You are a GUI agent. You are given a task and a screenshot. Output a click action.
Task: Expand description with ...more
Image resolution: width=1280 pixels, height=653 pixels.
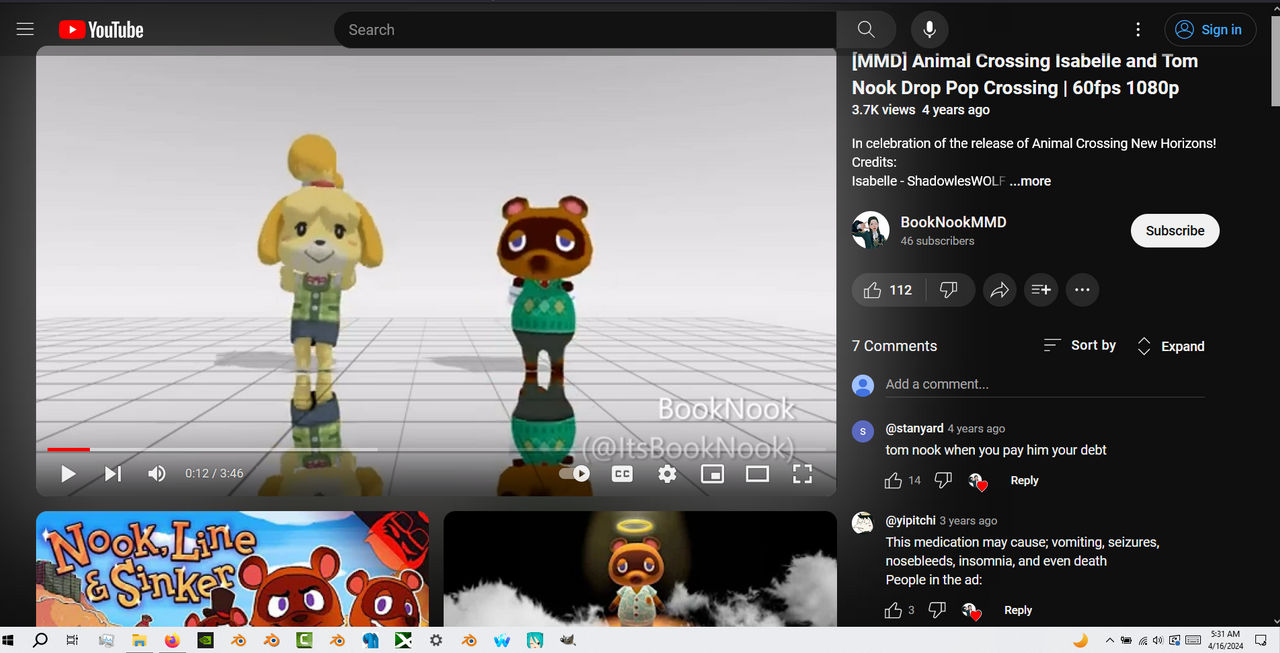(1030, 181)
